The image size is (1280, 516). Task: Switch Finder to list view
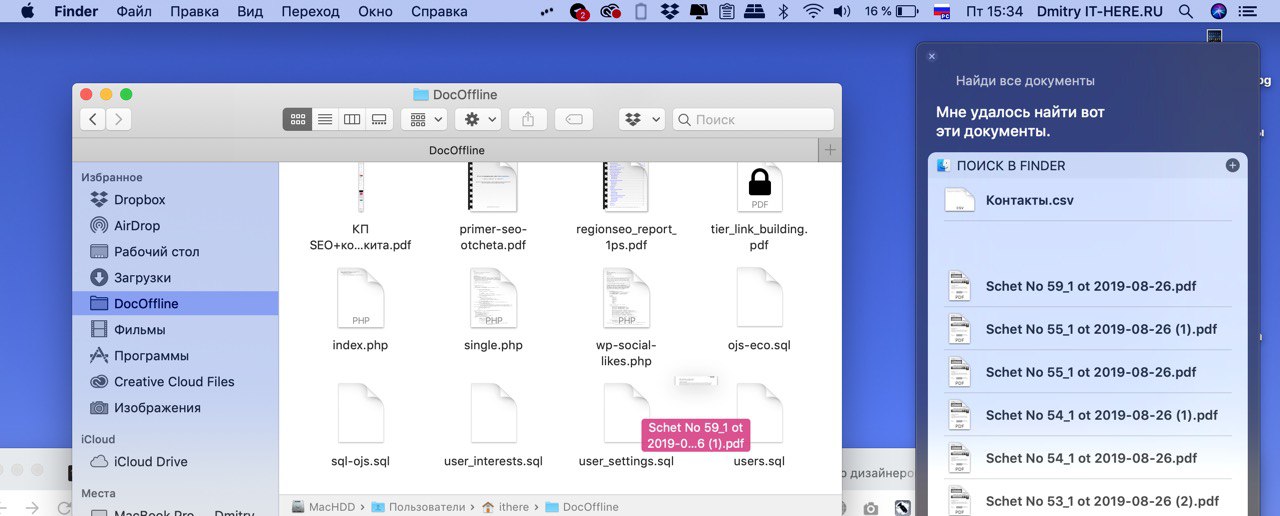[x=325, y=119]
